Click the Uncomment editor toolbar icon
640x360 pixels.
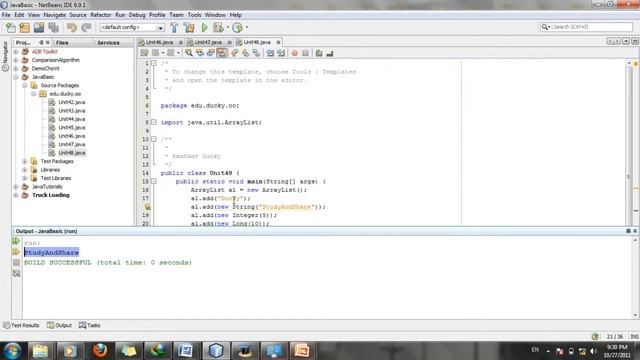(x=329, y=53)
